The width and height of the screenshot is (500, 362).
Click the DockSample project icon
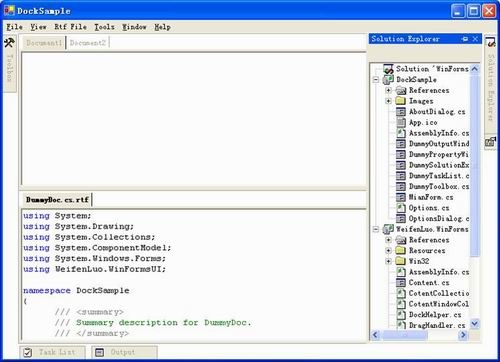point(388,80)
